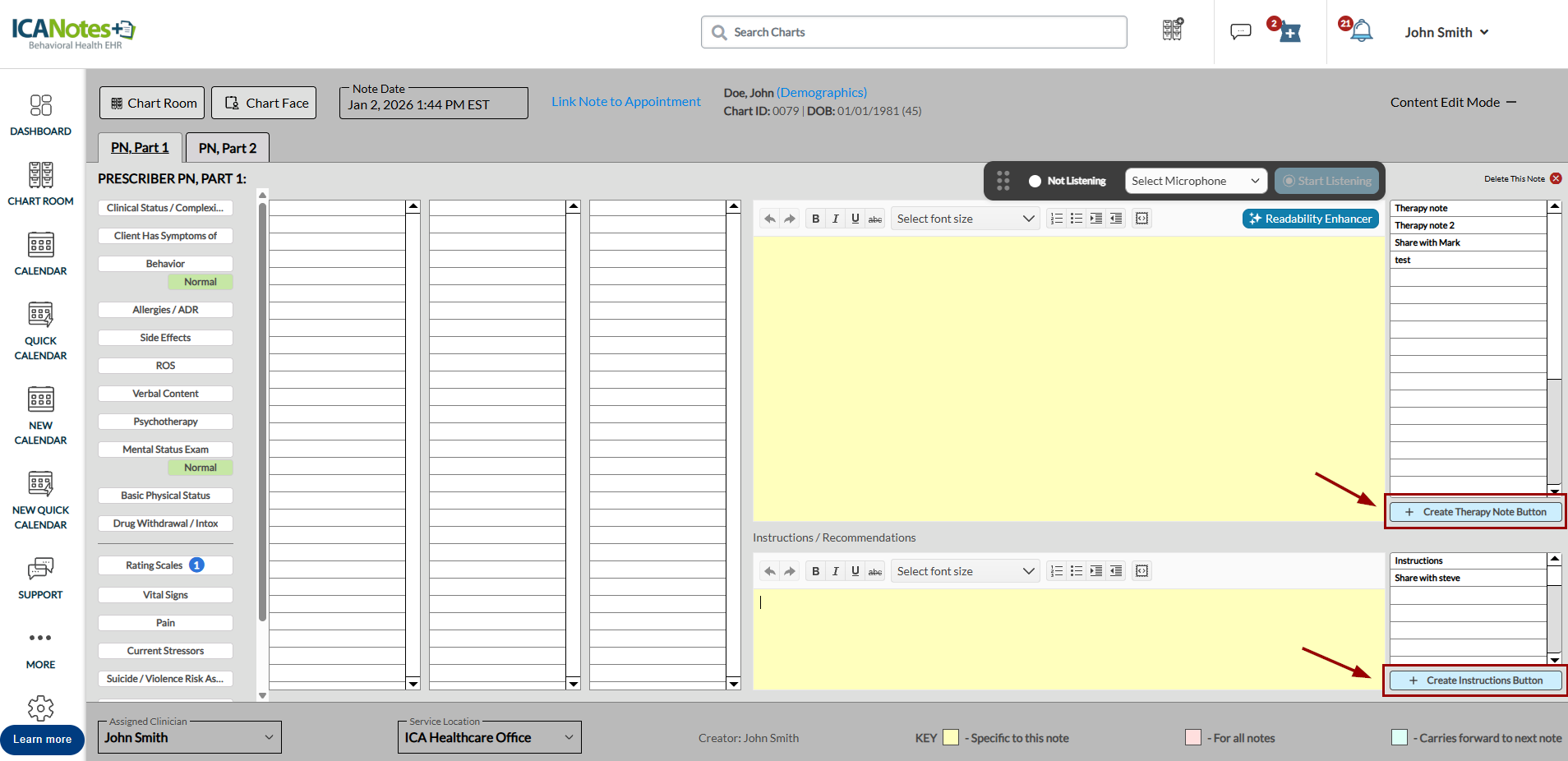Open the chat messages icon

coord(1240,32)
